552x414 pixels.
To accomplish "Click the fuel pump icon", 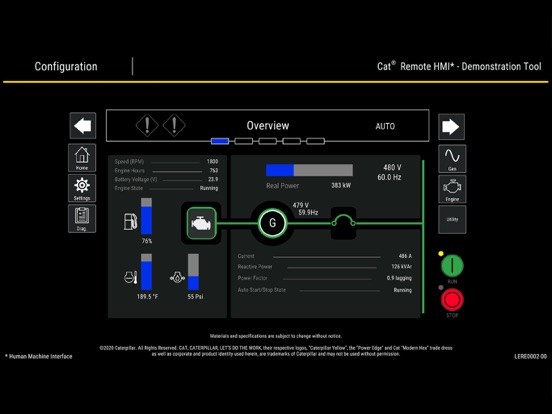I will pyautogui.click(x=130, y=222).
